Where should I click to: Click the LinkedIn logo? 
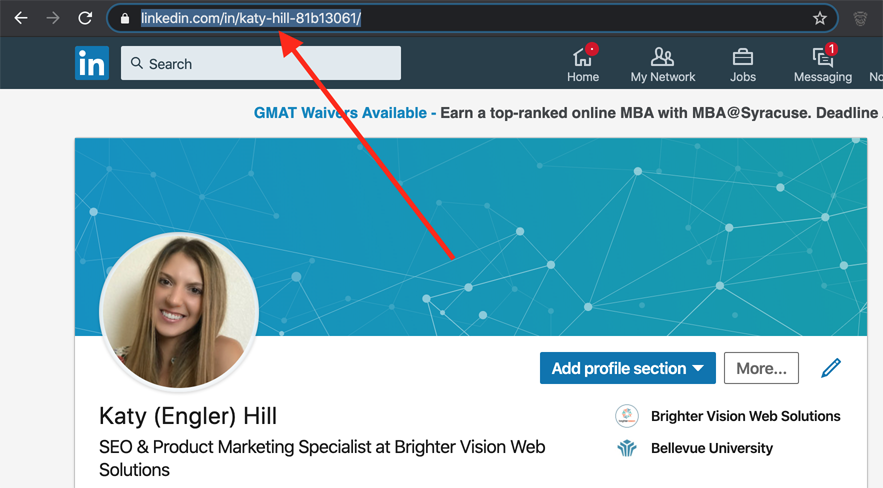coord(92,64)
